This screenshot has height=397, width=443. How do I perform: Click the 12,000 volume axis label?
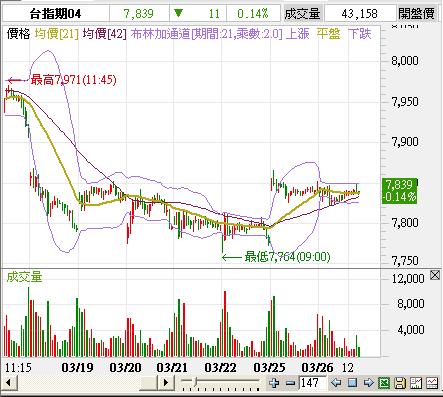408,278
